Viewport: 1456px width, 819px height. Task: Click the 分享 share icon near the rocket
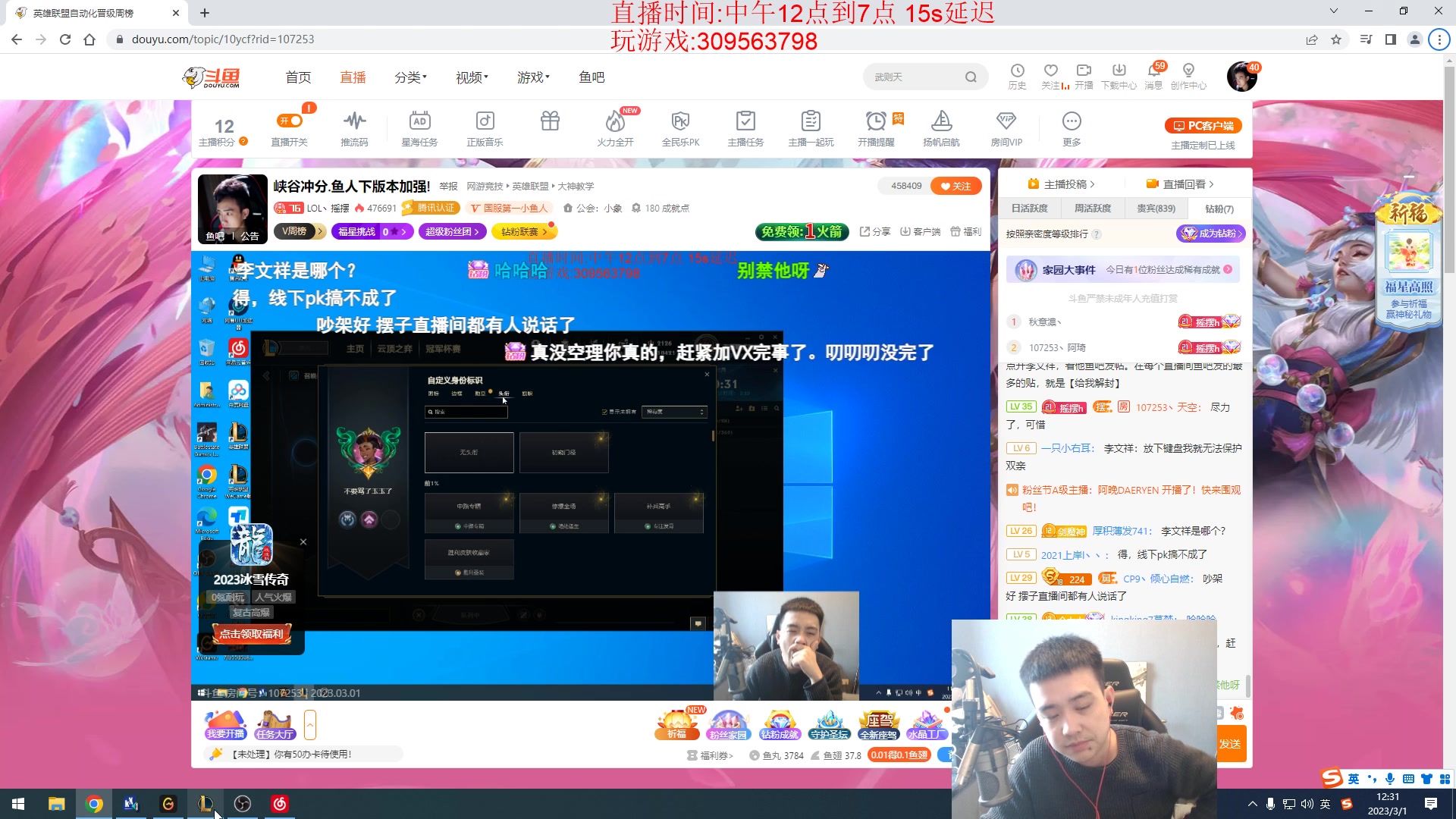click(874, 231)
